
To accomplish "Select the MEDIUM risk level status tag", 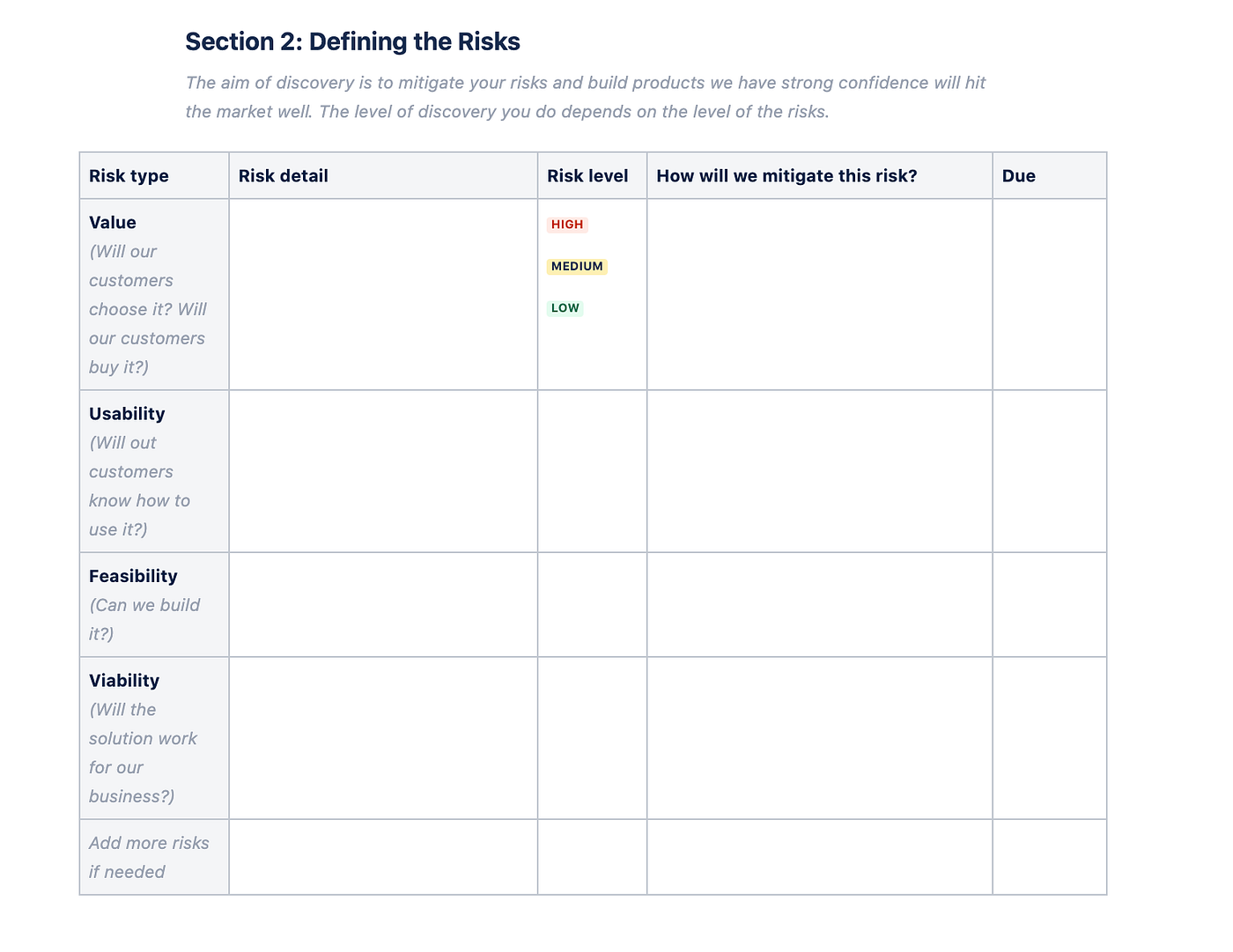I will tap(577, 266).
